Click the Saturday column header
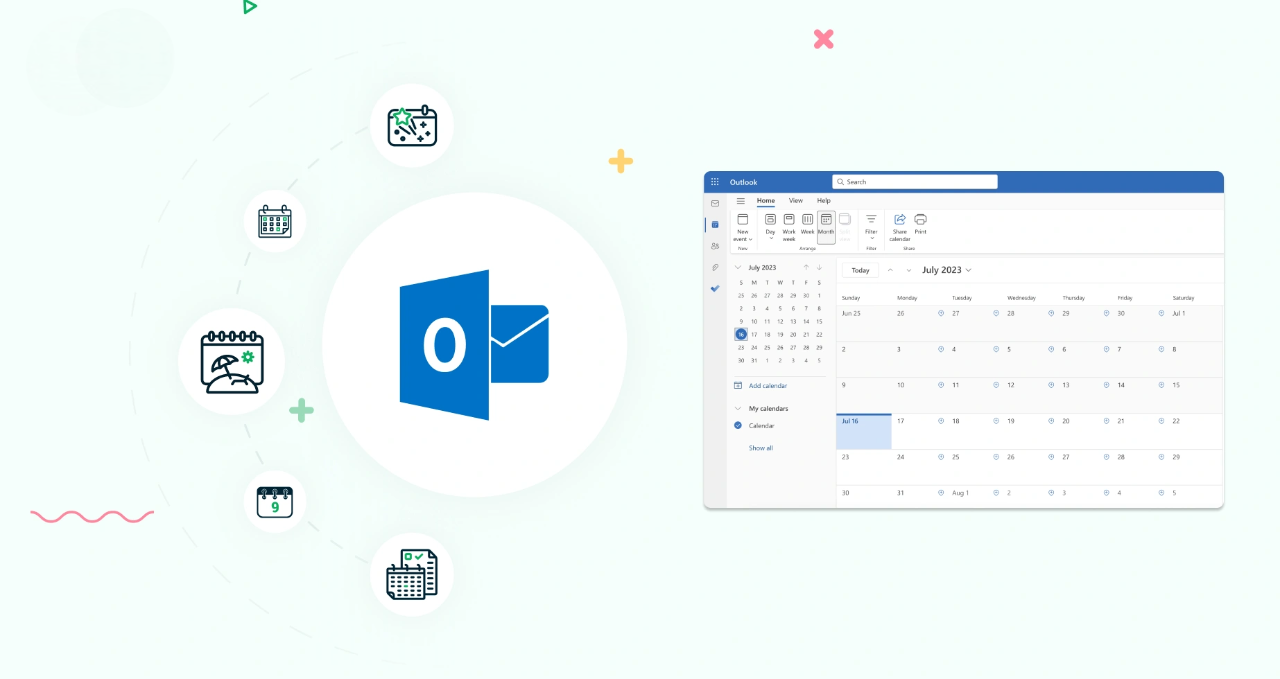 click(1183, 297)
